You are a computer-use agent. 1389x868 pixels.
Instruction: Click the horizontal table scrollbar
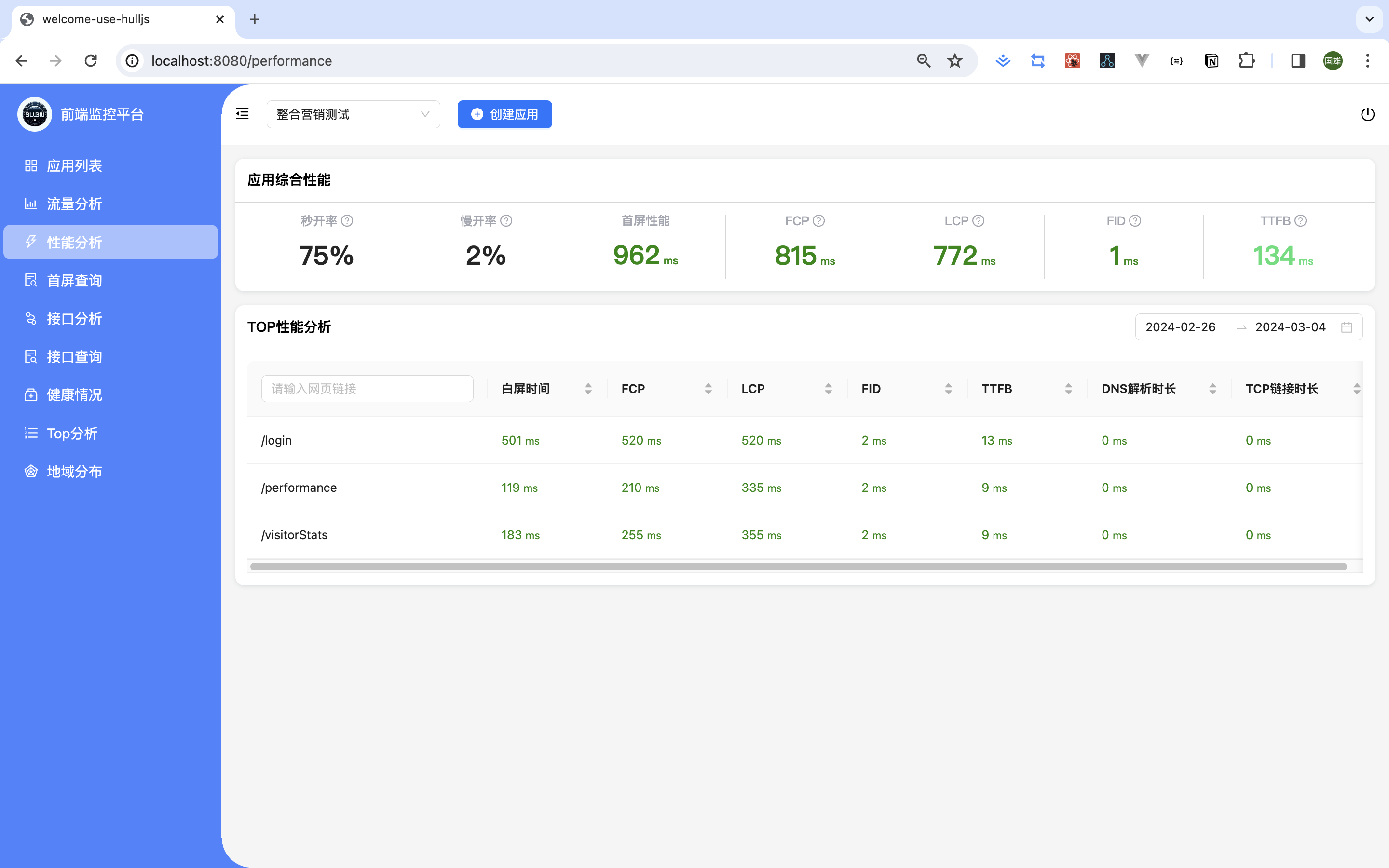click(798, 567)
